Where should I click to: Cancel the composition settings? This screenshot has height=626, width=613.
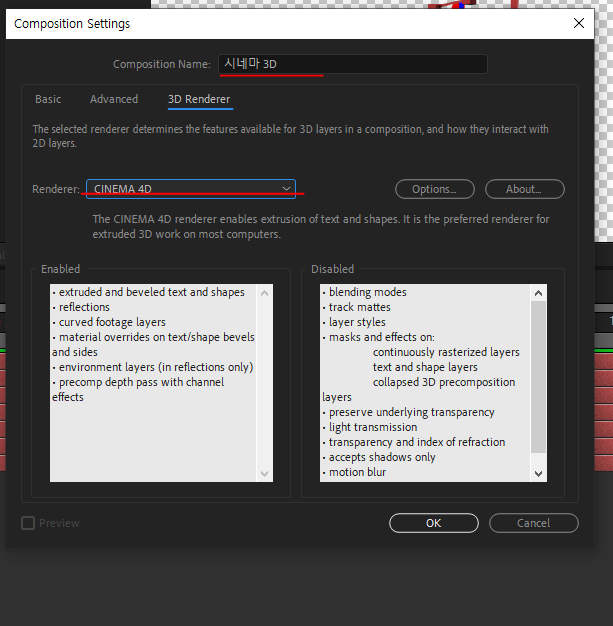(x=534, y=523)
